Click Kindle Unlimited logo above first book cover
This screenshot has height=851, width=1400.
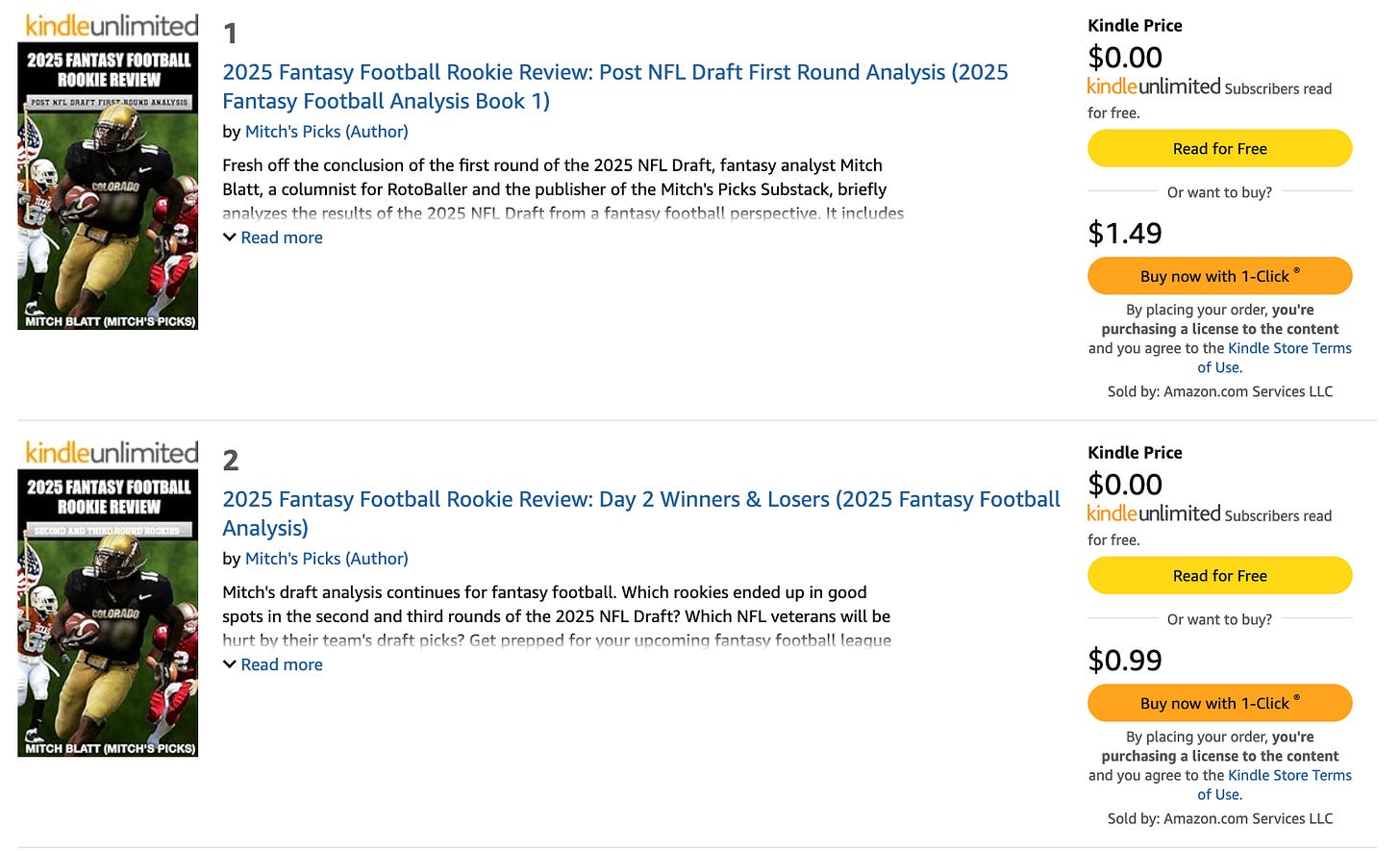pos(112,25)
